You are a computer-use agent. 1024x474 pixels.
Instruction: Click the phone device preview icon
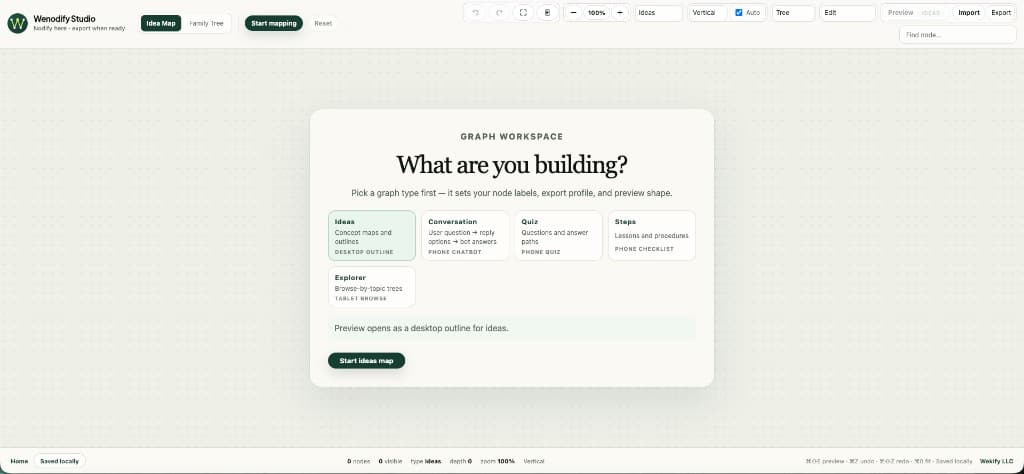click(x=547, y=12)
